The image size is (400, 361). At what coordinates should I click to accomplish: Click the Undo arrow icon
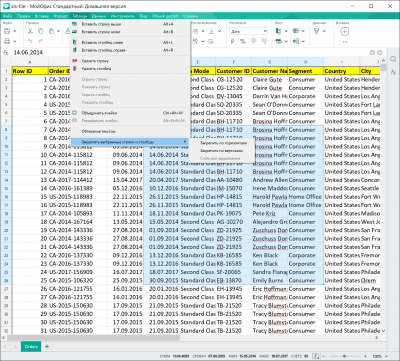pos(30,41)
